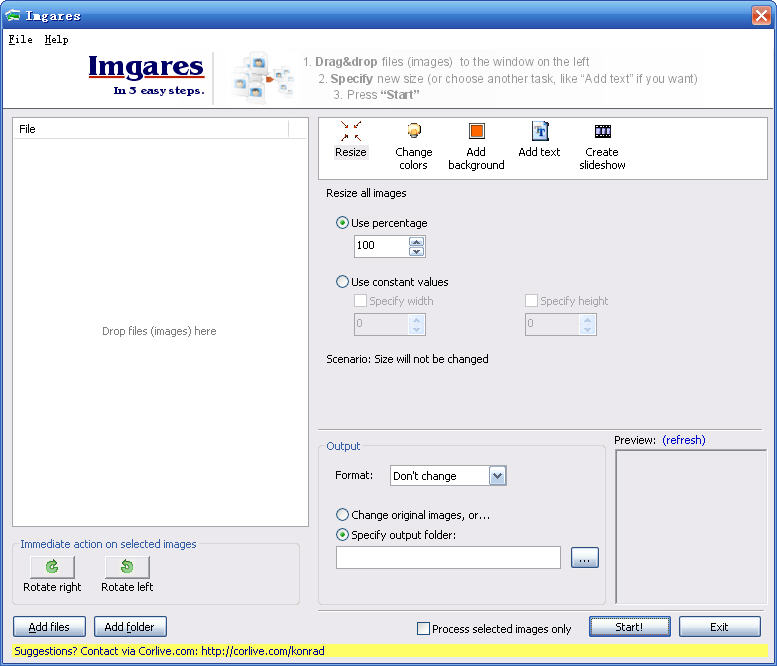Open the Change colors task
Screen dimensions: 777x666
click(413, 146)
